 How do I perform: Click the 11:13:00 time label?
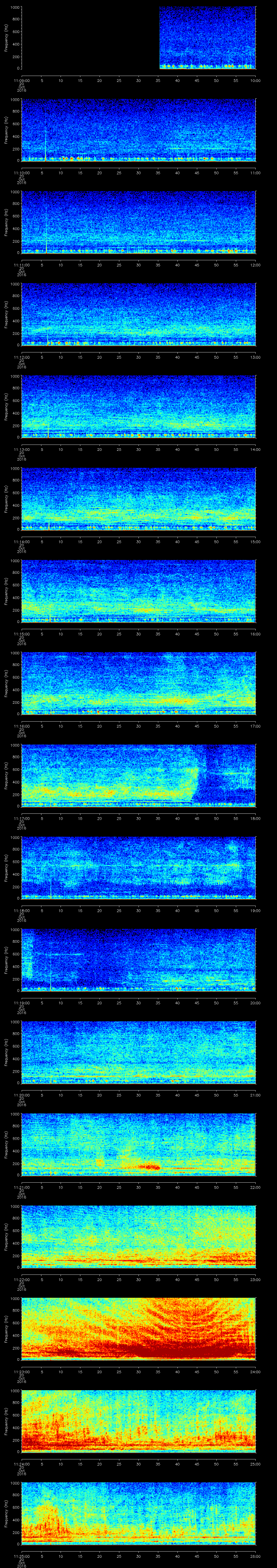22,449
